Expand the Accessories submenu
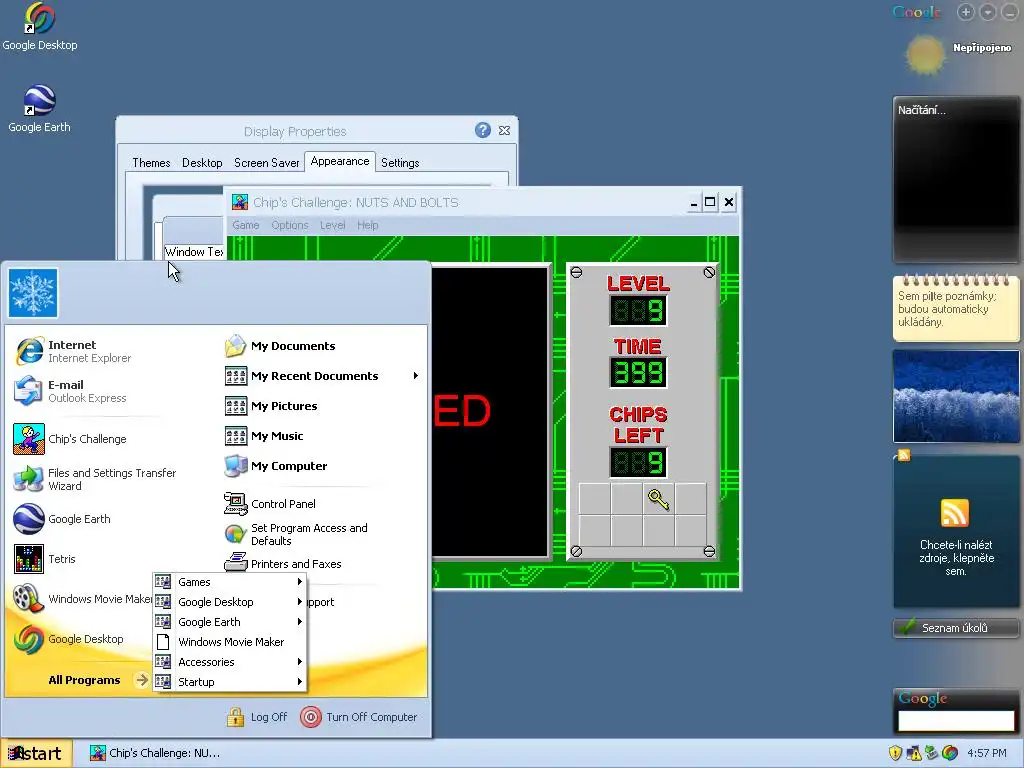This screenshot has width=1024, height=768. 229,662
